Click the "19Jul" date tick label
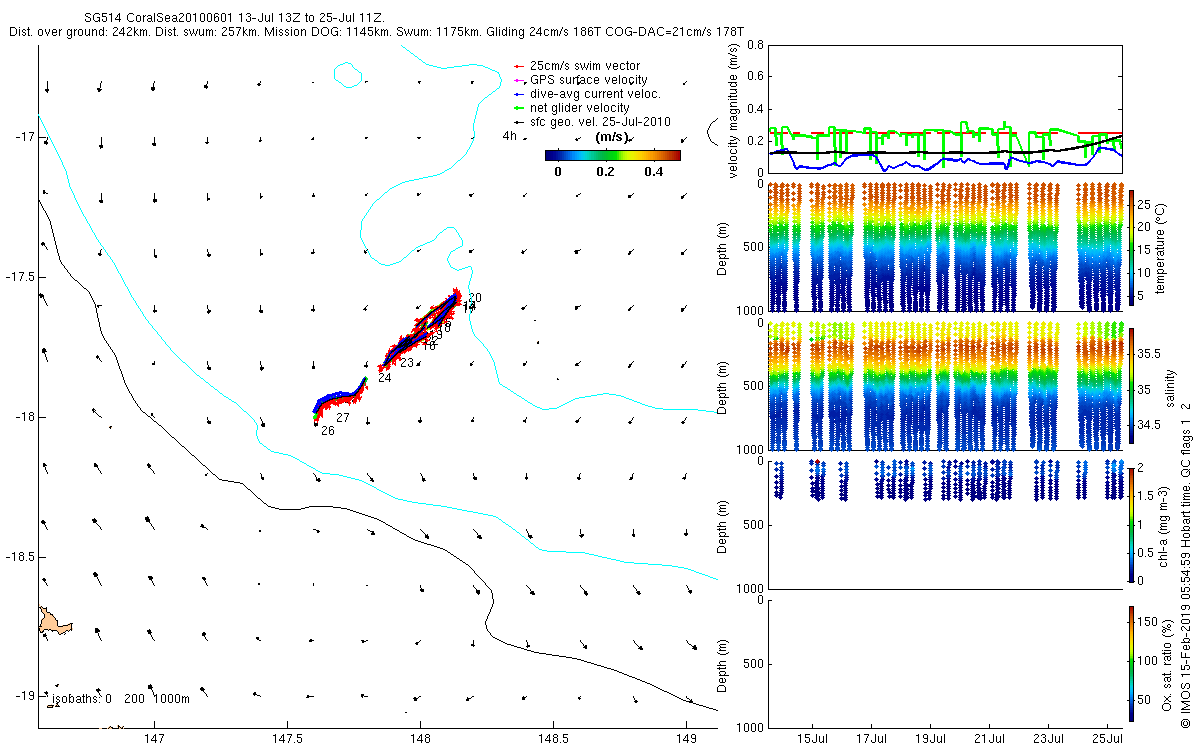The width and height of the screenshot is (1200, 750). [931, 738]
